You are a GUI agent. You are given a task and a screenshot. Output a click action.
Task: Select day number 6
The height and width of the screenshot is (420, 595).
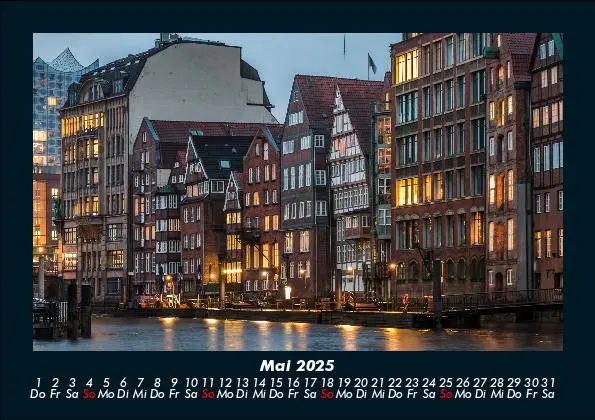point(123,382)
